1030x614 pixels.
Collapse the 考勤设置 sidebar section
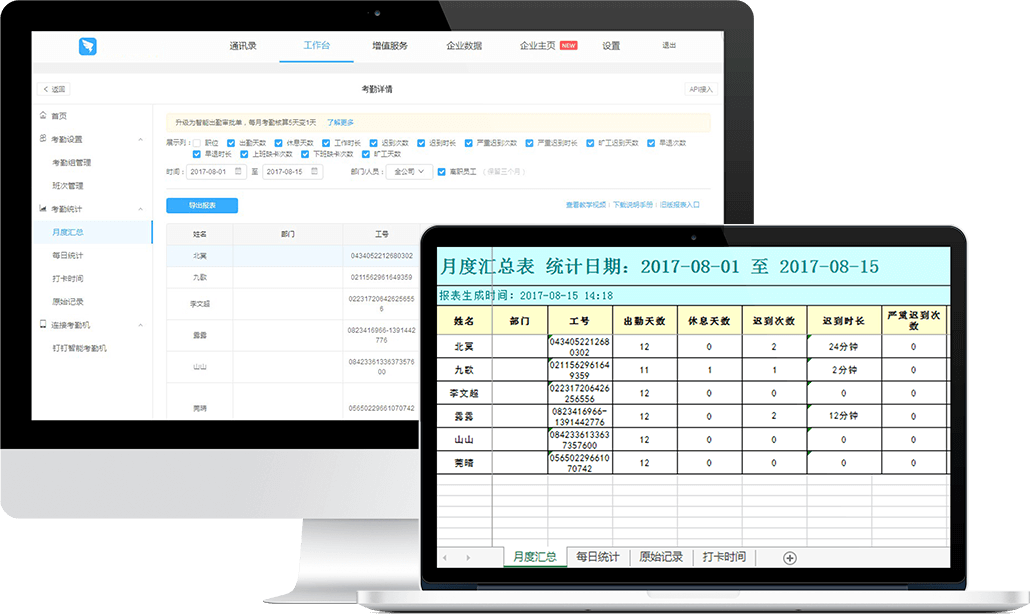140,139
